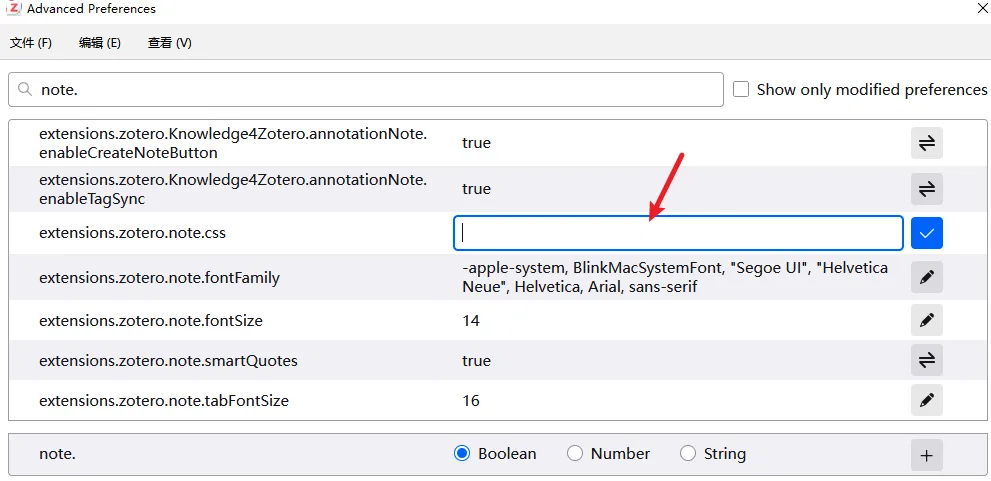Screen dimensions: 991x481
Task: Enable Show only modified preferences
Action: [741, 89]
